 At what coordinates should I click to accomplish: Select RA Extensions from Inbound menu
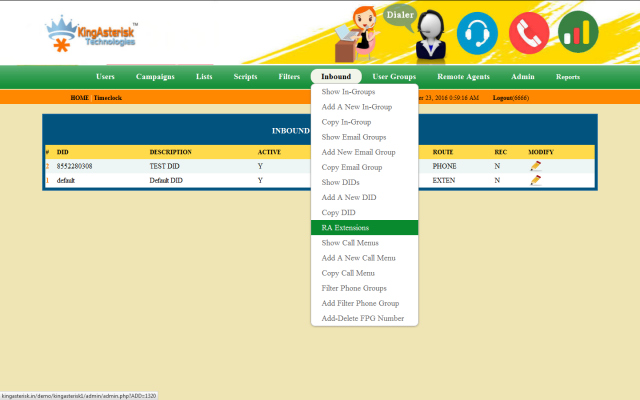click(x=345, y=228)
